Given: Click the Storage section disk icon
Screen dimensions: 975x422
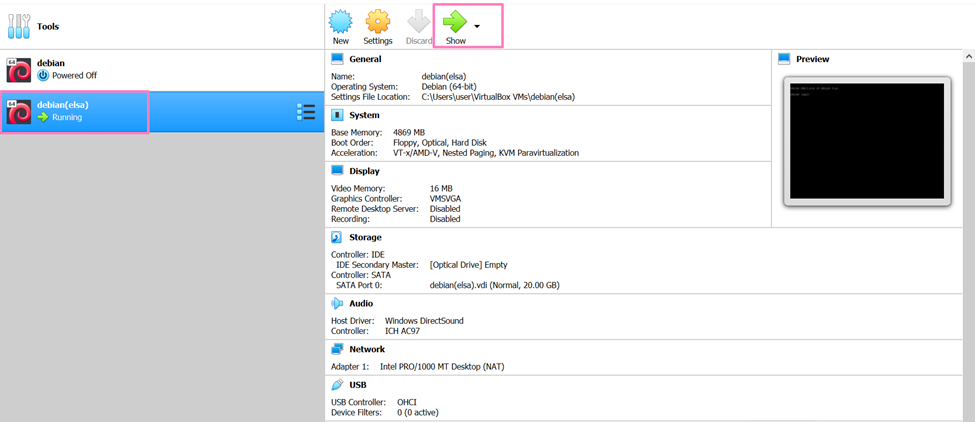Looking at the screenshot, I should click(x=337, y=237).
